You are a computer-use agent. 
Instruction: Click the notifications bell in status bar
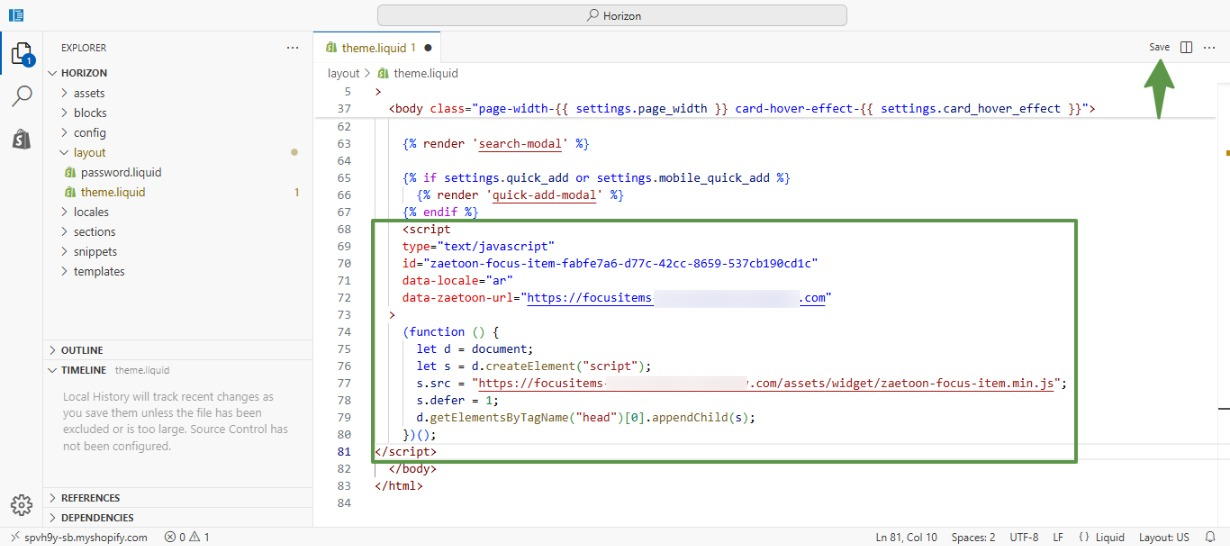[x=1210, y=537]
